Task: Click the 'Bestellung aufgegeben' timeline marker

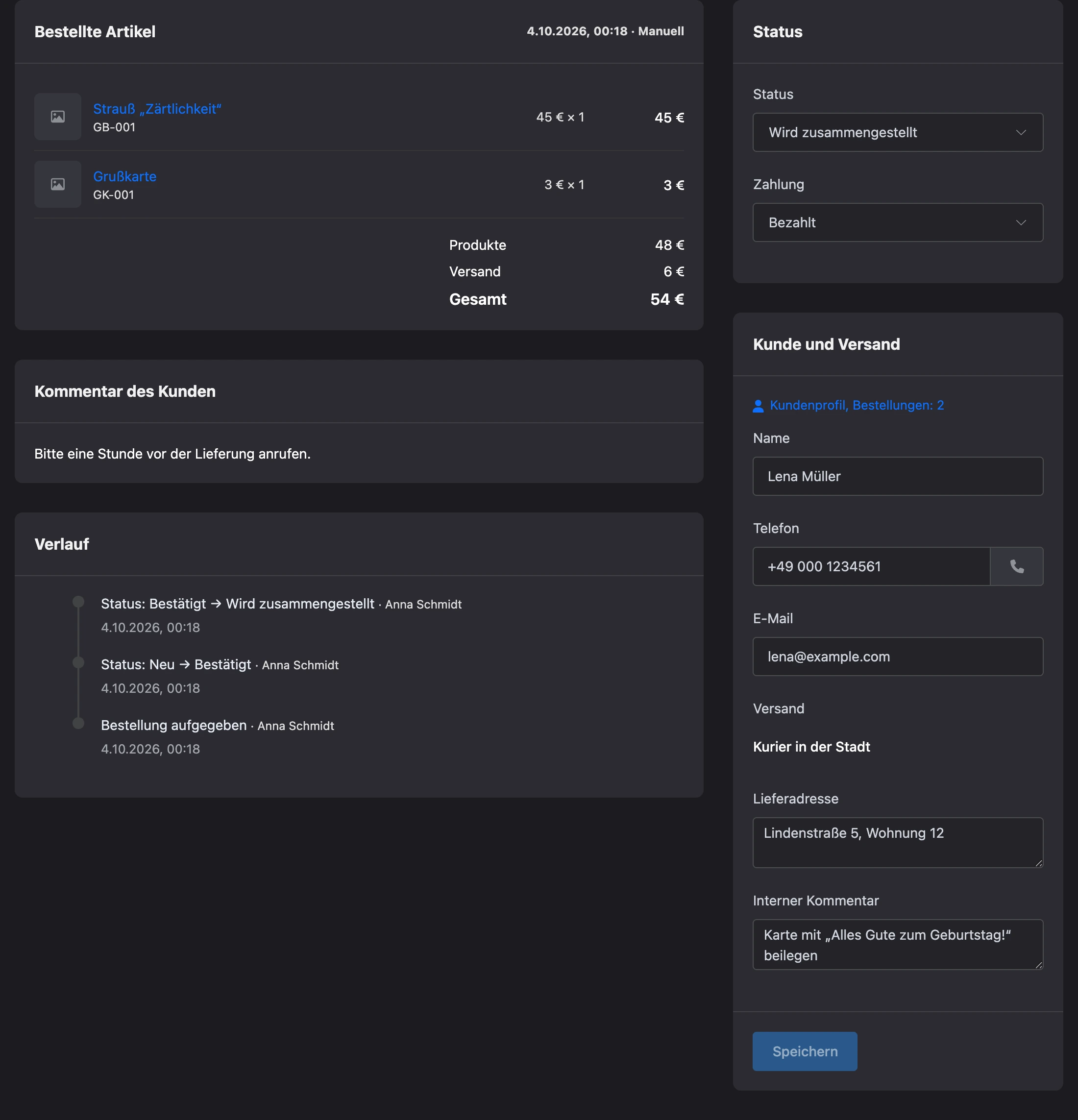Action: [78, 723]
